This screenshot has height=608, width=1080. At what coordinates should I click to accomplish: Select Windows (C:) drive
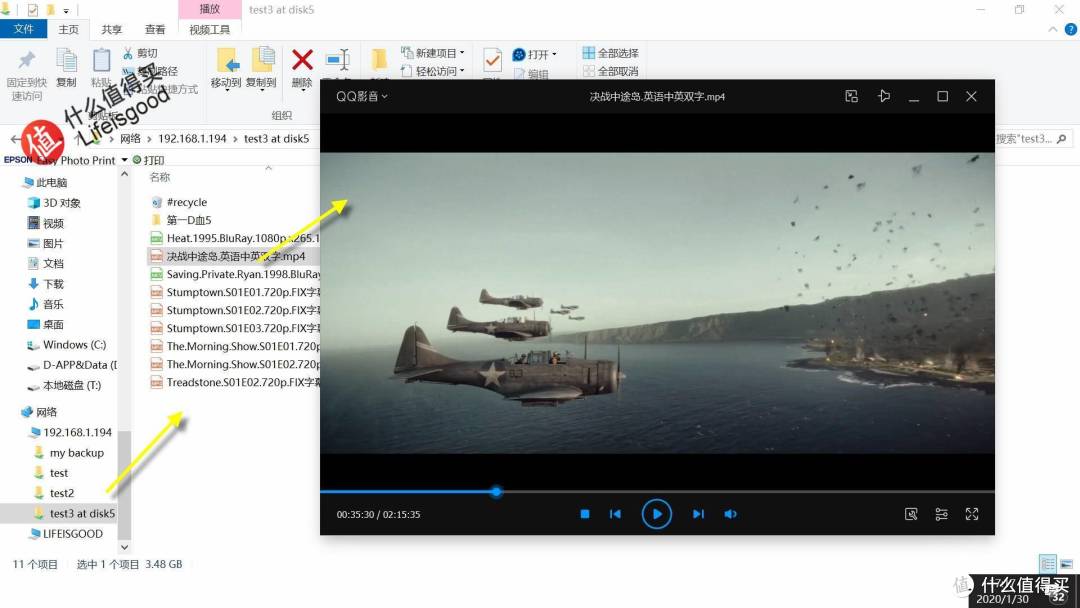click(x=67, y=344)
